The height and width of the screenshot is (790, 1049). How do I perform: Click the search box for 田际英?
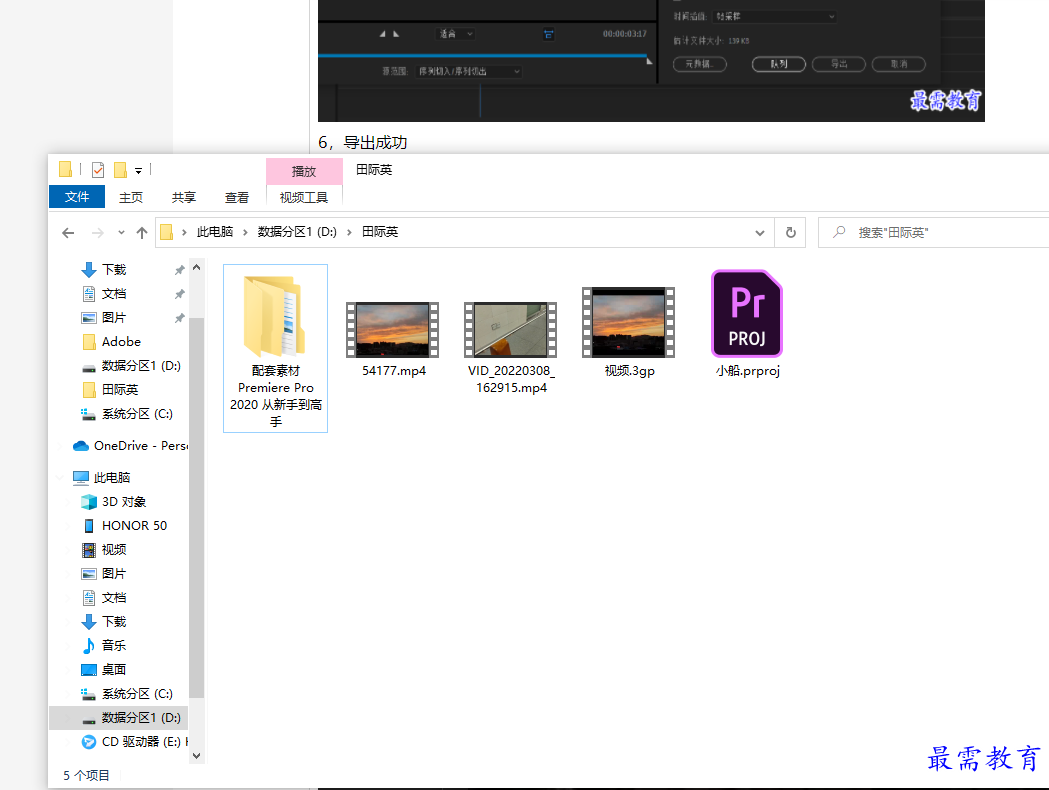(x=934, y=233)
